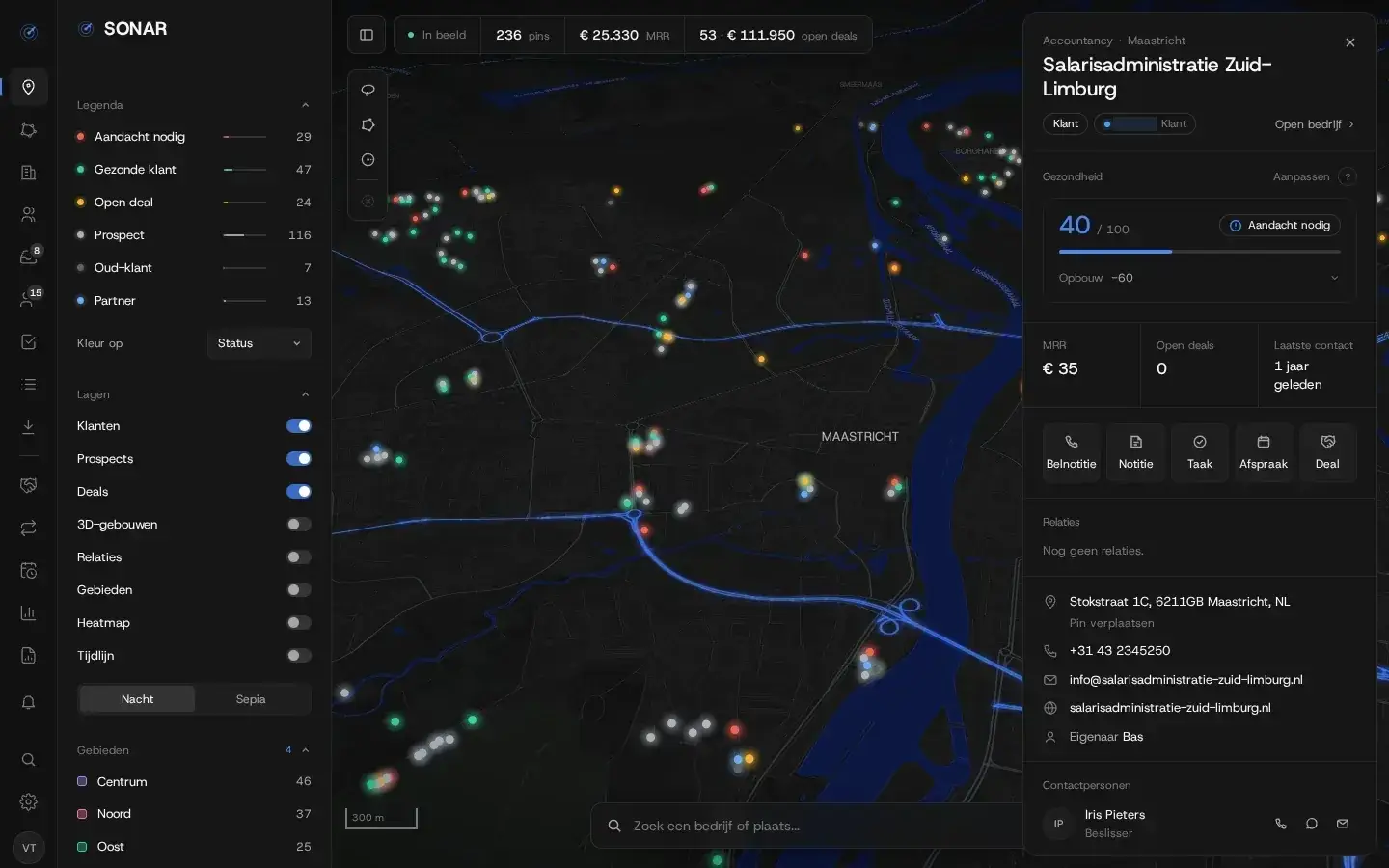Open settings gear in sidebar

pos(28,801)
